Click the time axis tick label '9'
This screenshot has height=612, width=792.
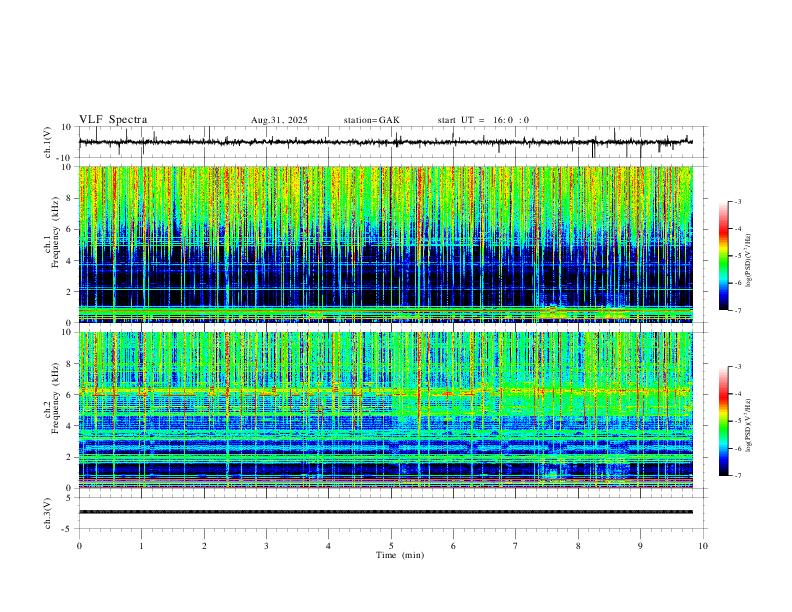(640, 546)
